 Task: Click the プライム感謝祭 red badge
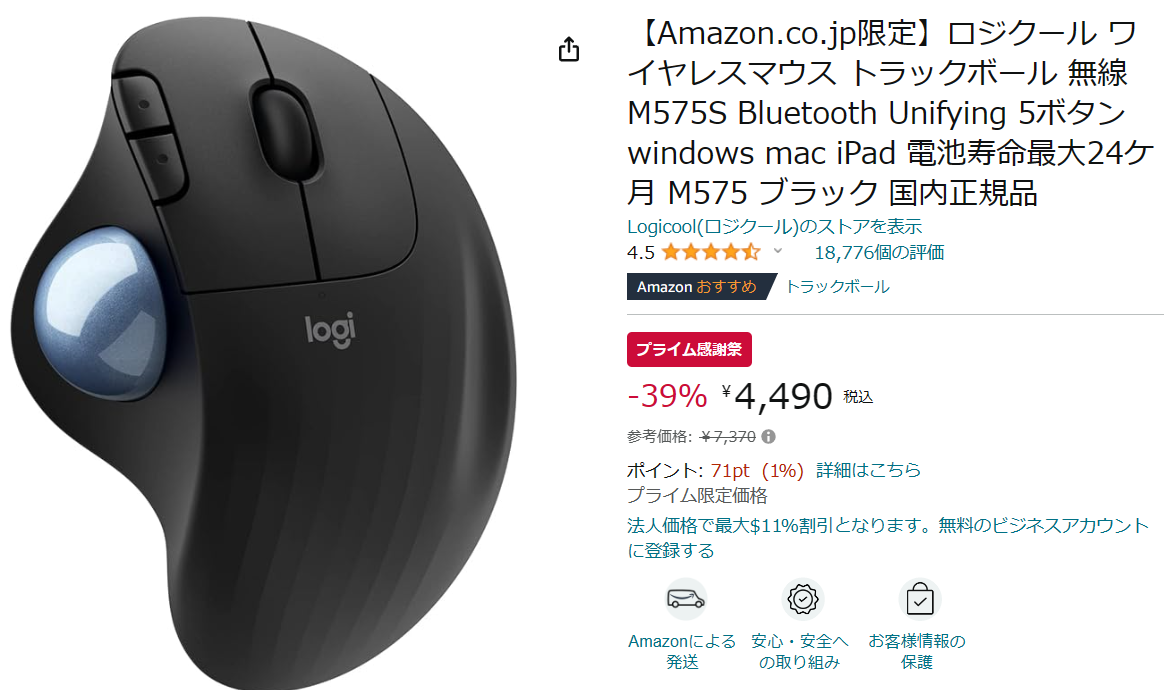(689, 349)
